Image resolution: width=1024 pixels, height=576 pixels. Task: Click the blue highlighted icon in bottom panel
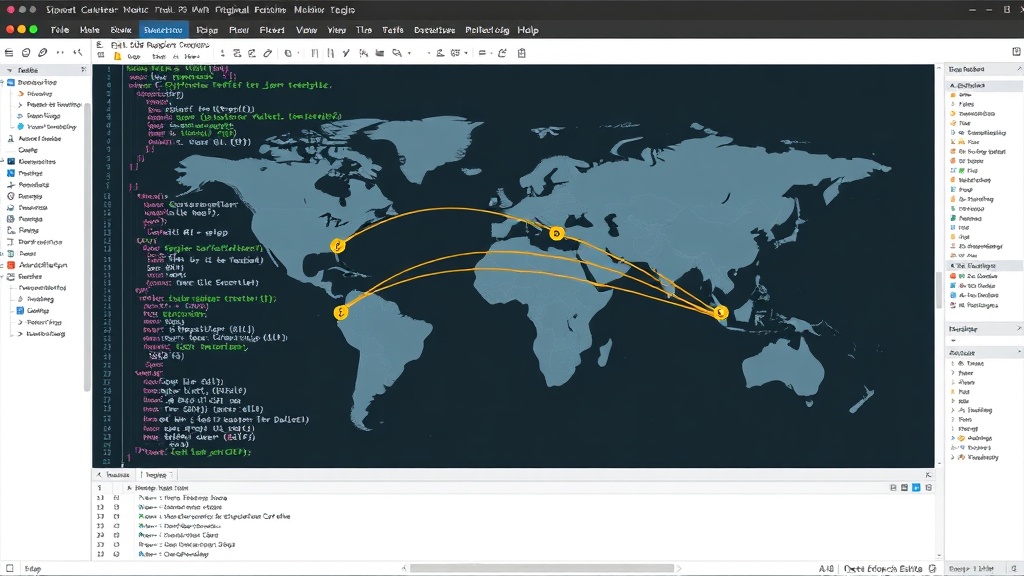click(916, 488)
